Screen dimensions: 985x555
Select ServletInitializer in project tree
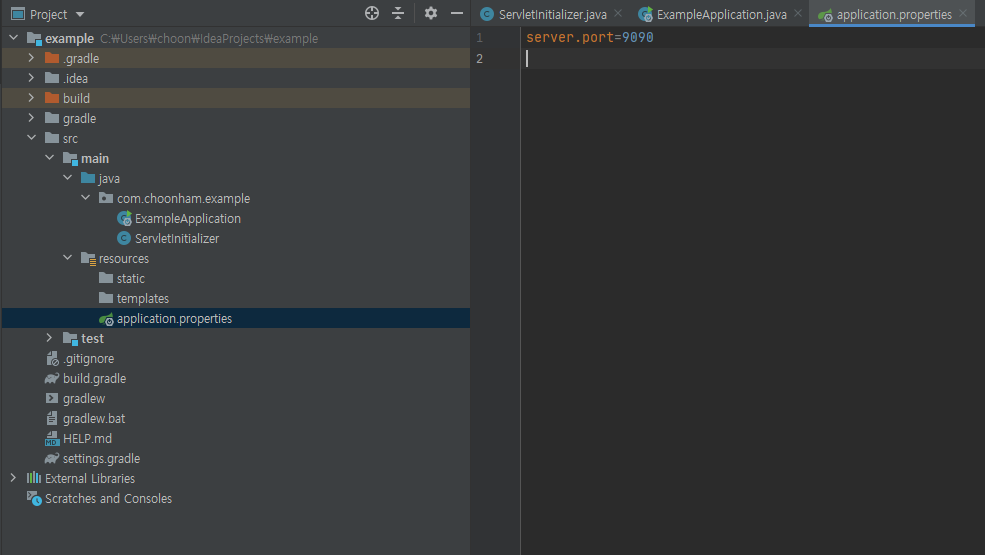pyautogui.click(x=177, y=238)
